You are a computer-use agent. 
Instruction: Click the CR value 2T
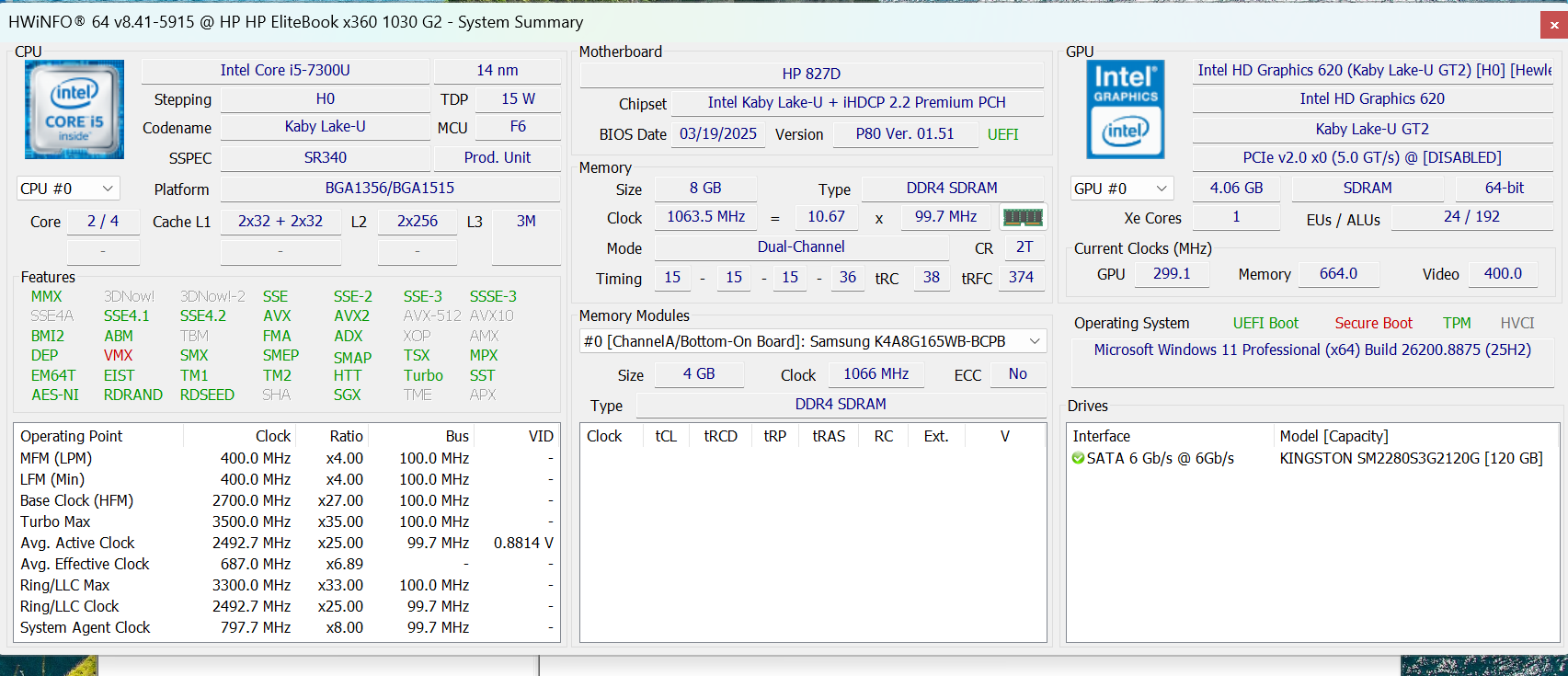pos(1024,247)
